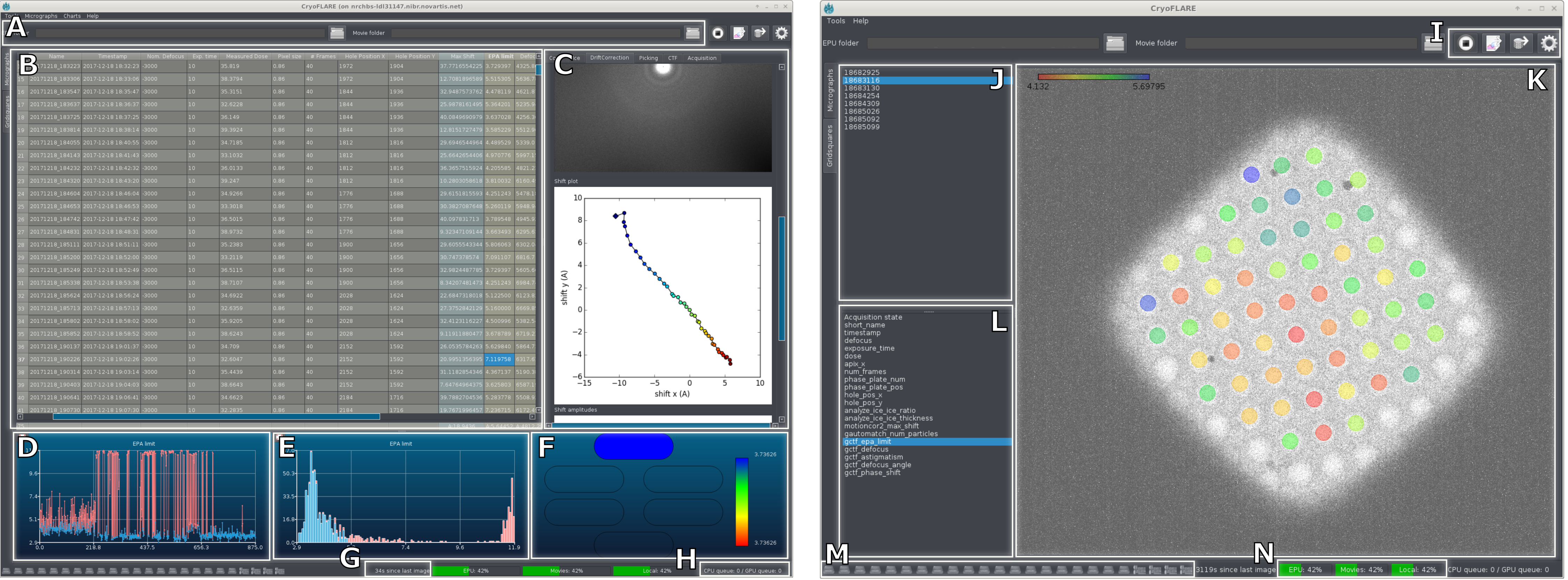The image size is (1568, 580).
Task: Browse for Movie folder in left window
Action: pos(692,34)
